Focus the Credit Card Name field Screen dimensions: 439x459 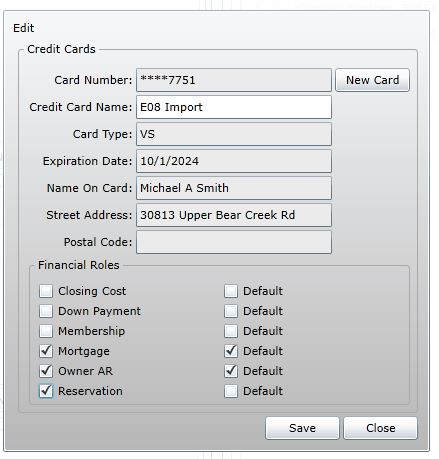click(x=234, y=107)
